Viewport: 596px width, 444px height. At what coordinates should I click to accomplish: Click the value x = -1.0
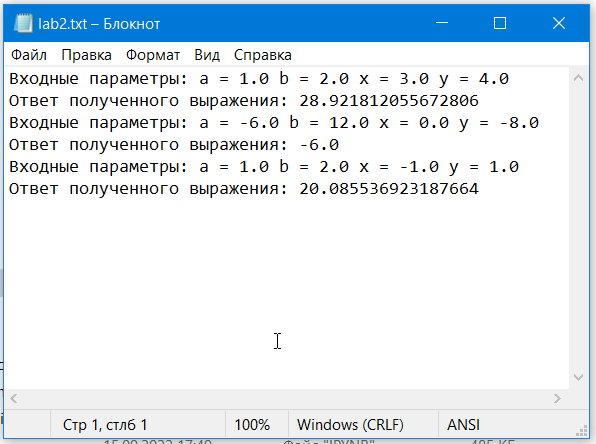tap(399, 167)
